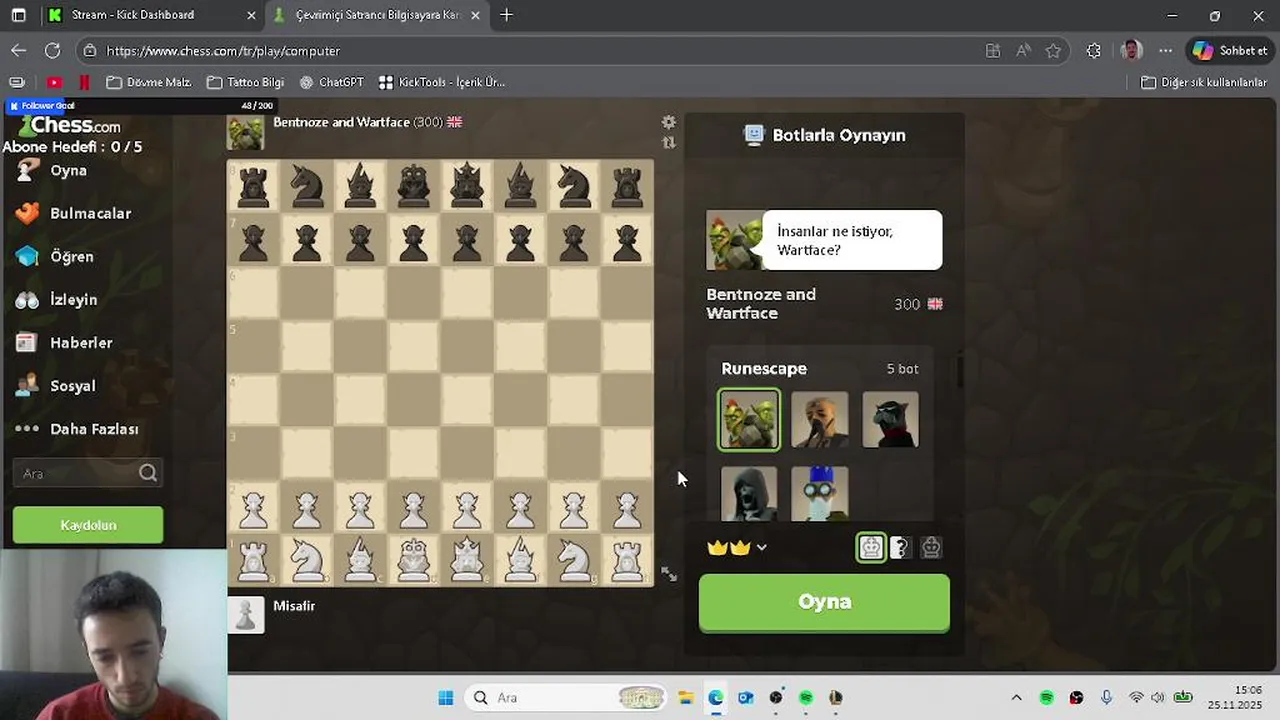Image resolution: width=1280 pixels, height=720 pixels.
Task: Open Bulmacalar puzzles menu
Action: (90, 213)
